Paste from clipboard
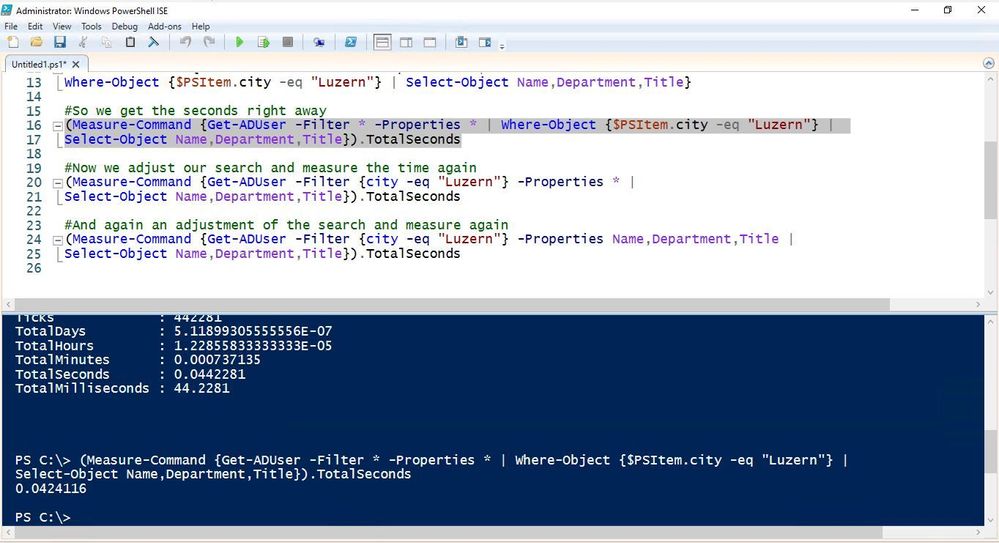Image resolution: width=999 pixels, height=543 pixels. click(x=130, y=43)
